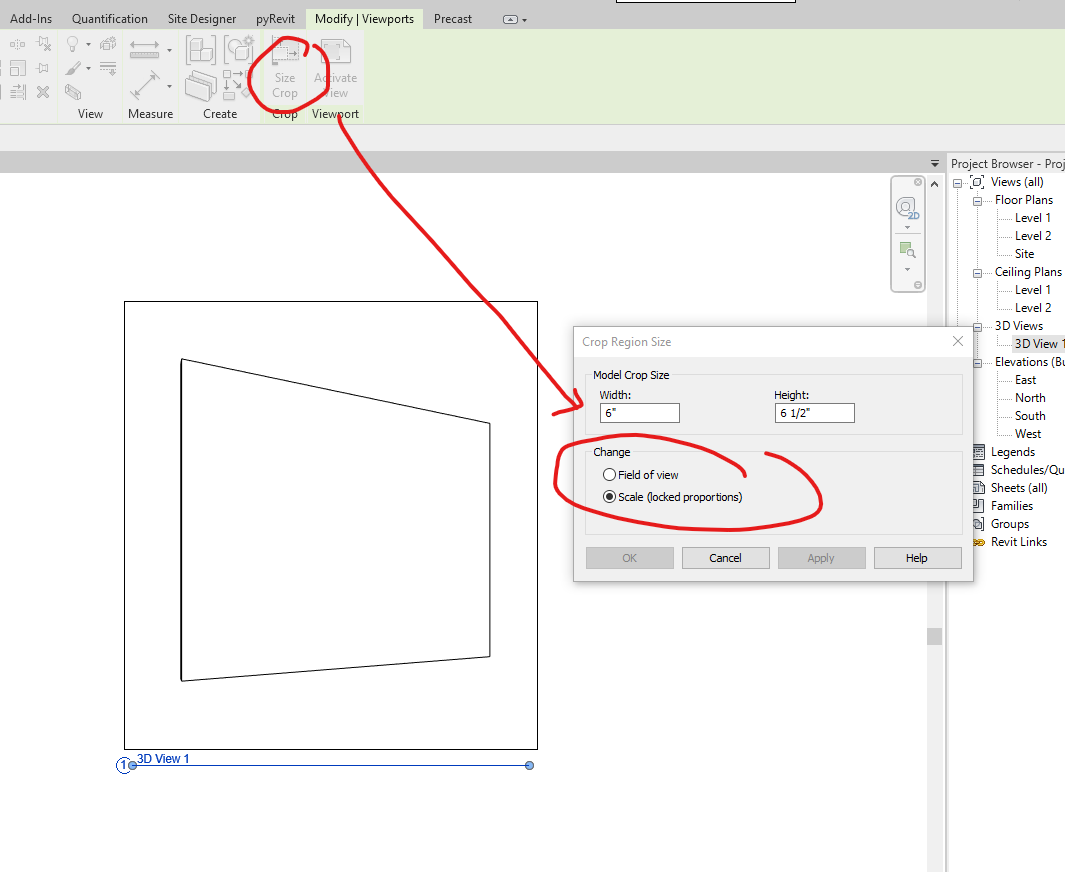Collapse the Ceiling Plans tree node
Viewport: 1065px width, 872px height.
(x=977, y=273)
